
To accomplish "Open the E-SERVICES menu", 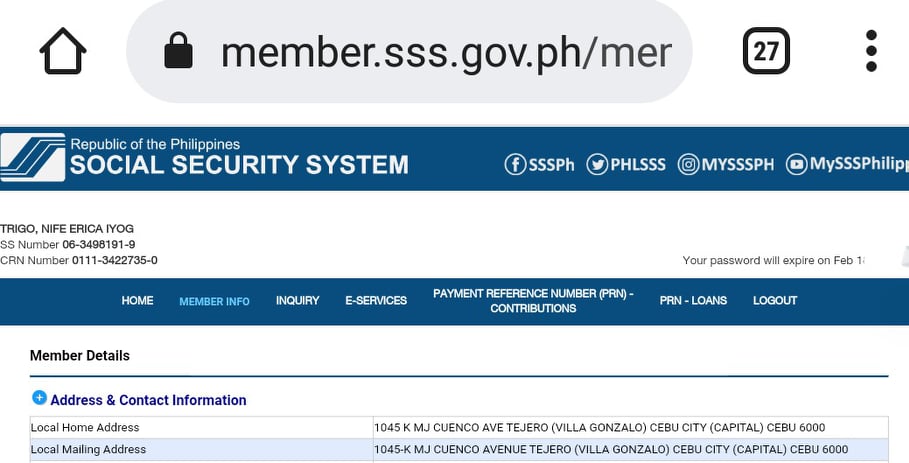I will [376, 301].
